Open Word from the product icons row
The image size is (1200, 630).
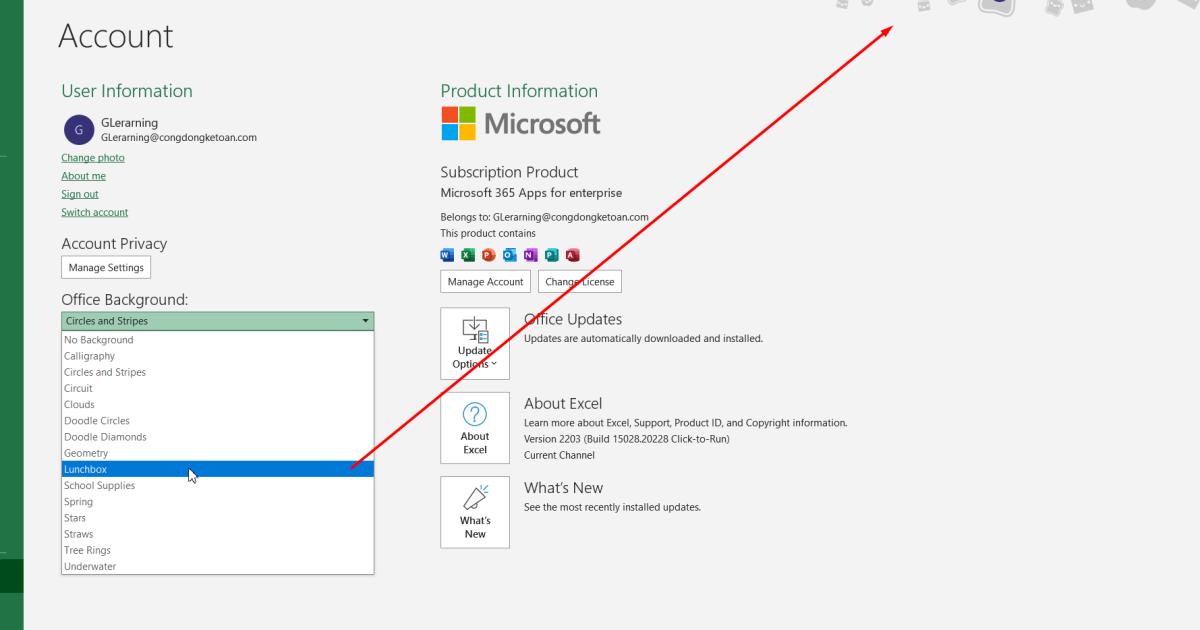point(446,255)
